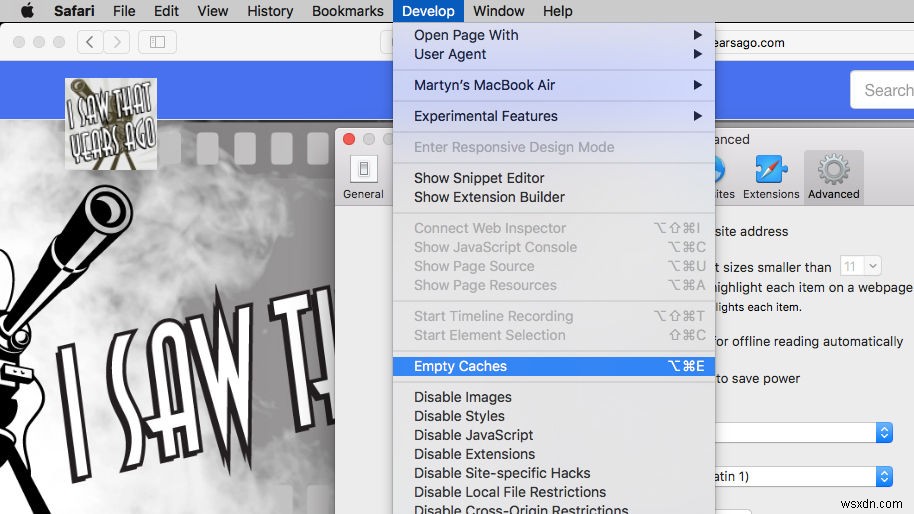Viewport: 914px width, 514px height.
Task: Open the Apple menu
Action: click(27, 10)
